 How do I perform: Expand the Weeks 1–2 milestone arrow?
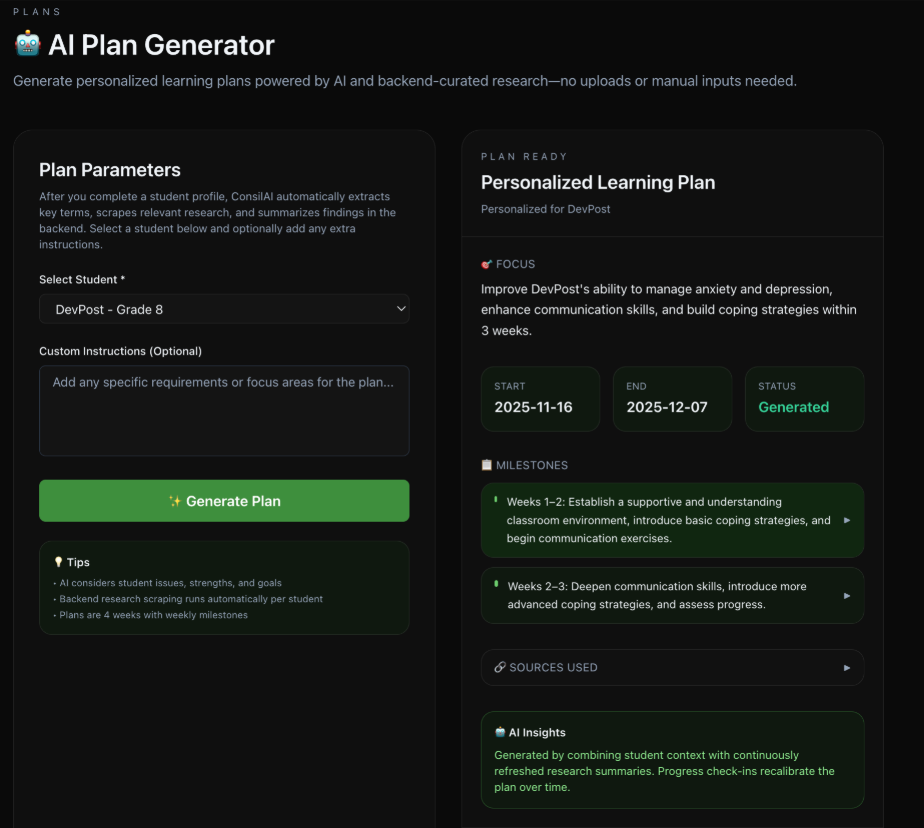click(x=847, y=520)
